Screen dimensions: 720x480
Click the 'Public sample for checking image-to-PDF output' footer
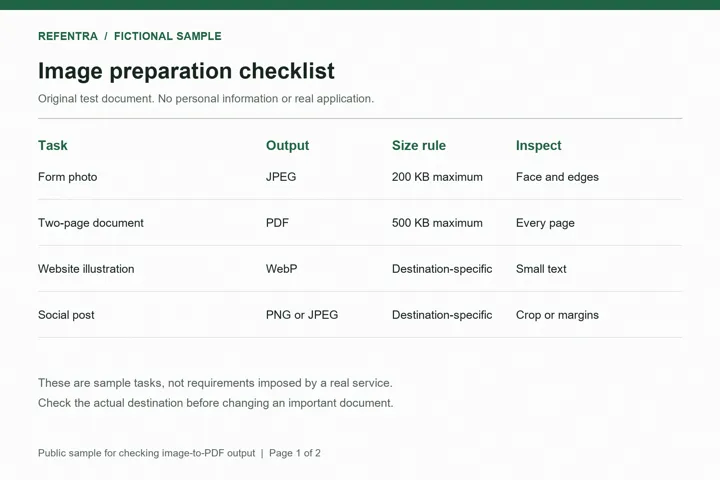[x=146, y=453]
